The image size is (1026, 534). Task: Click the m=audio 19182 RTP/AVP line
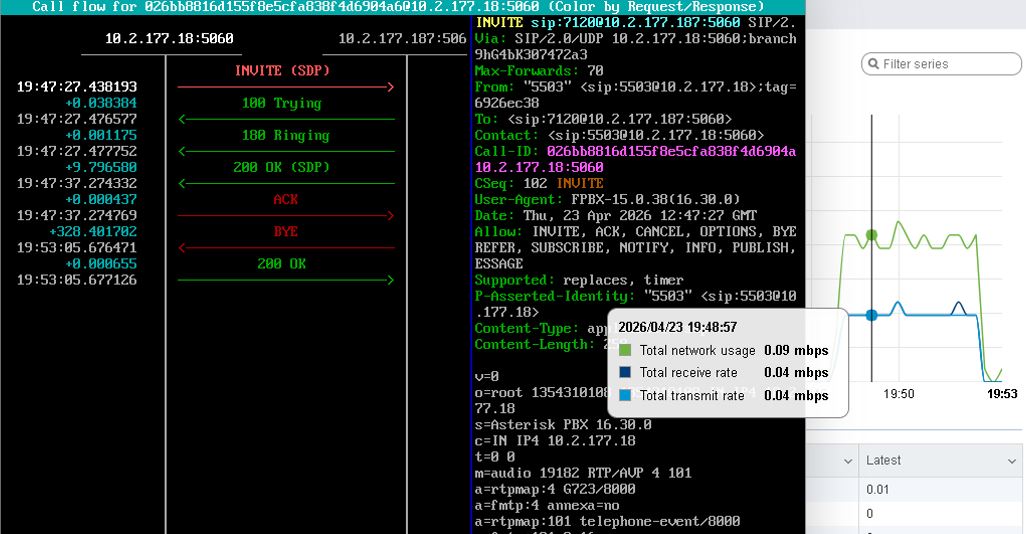coord(583,472)
